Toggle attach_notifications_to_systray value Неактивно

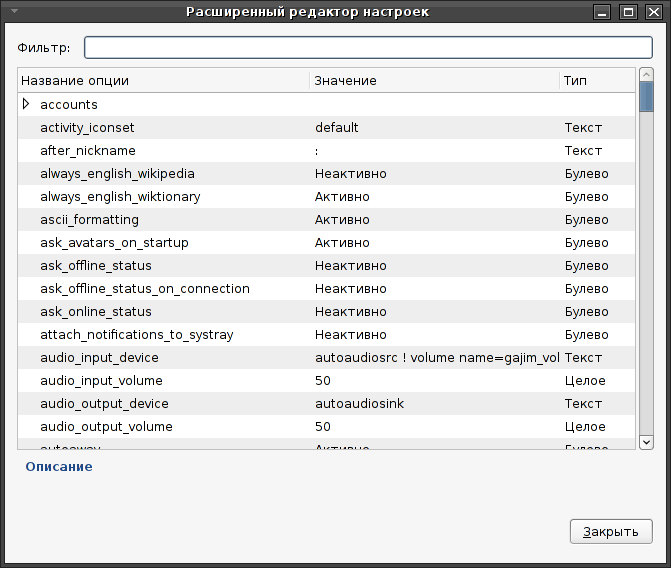click(350, 335)
